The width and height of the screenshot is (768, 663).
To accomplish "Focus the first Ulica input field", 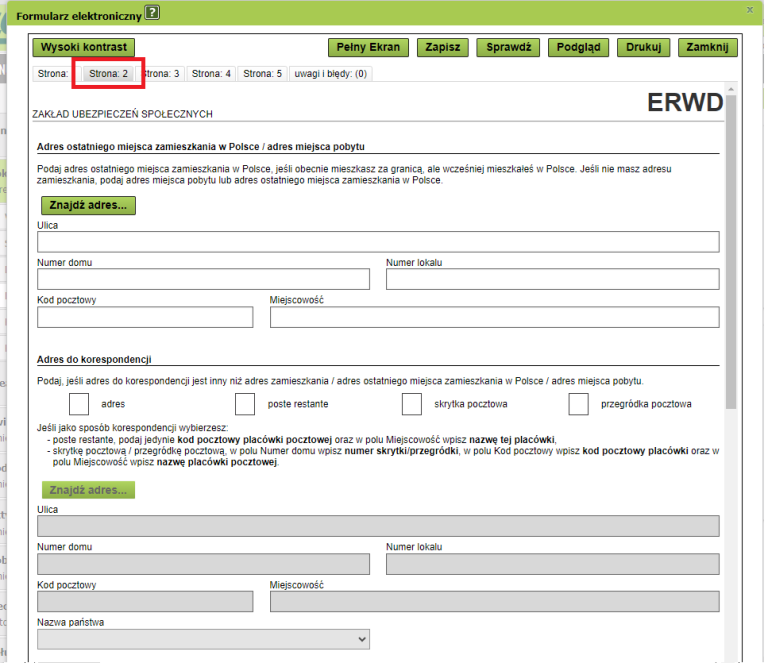I will click(x=378, y=242).
